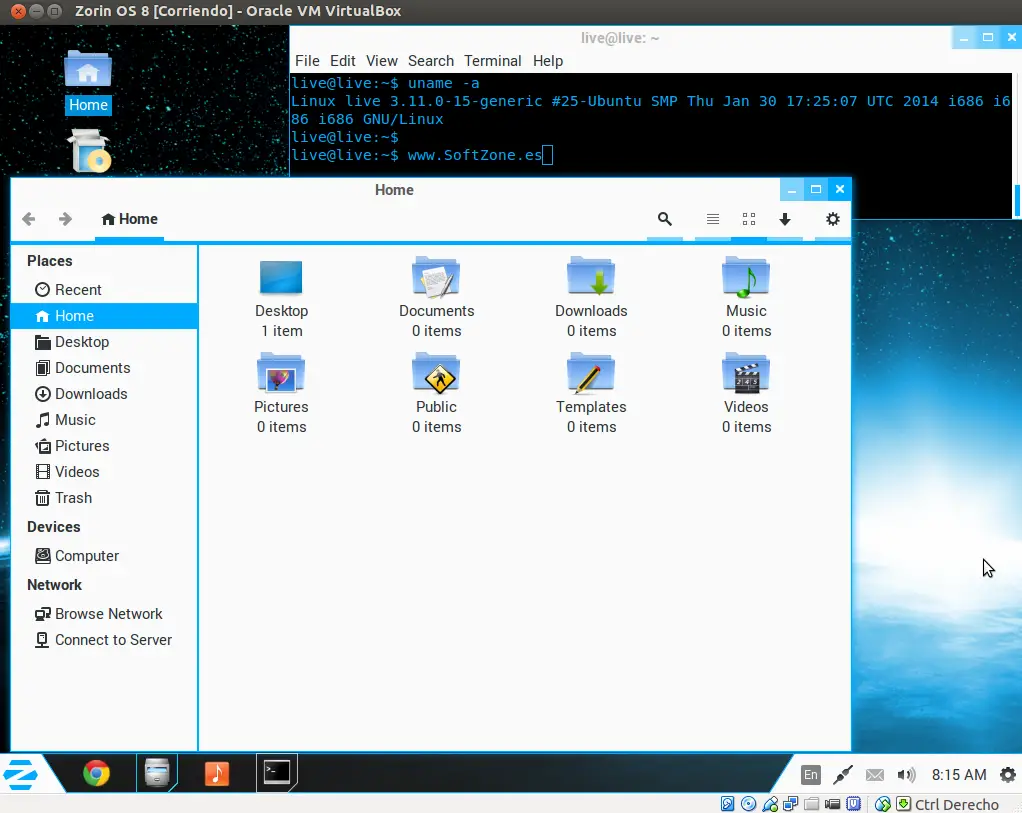Click the forward navigation arrow
The image size is (1022, 813).
[x=65, y=219]
